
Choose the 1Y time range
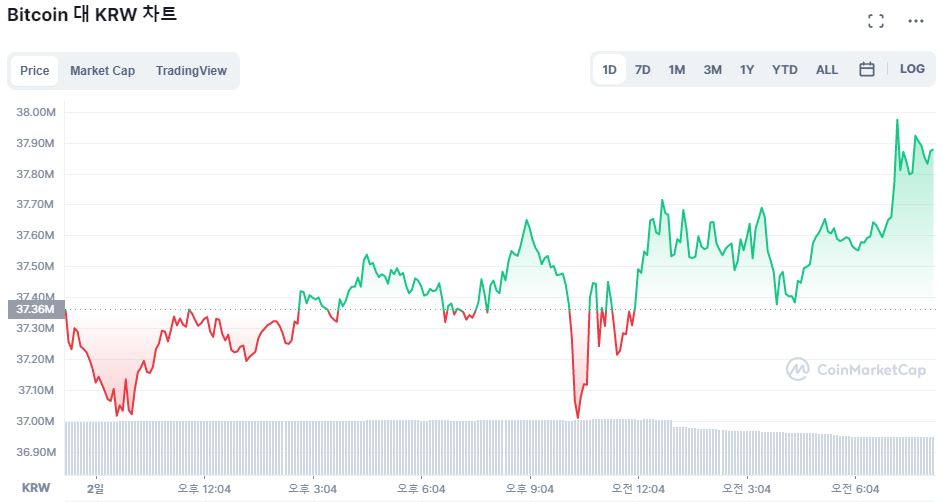pyautogui.click(x=747, y=70)
